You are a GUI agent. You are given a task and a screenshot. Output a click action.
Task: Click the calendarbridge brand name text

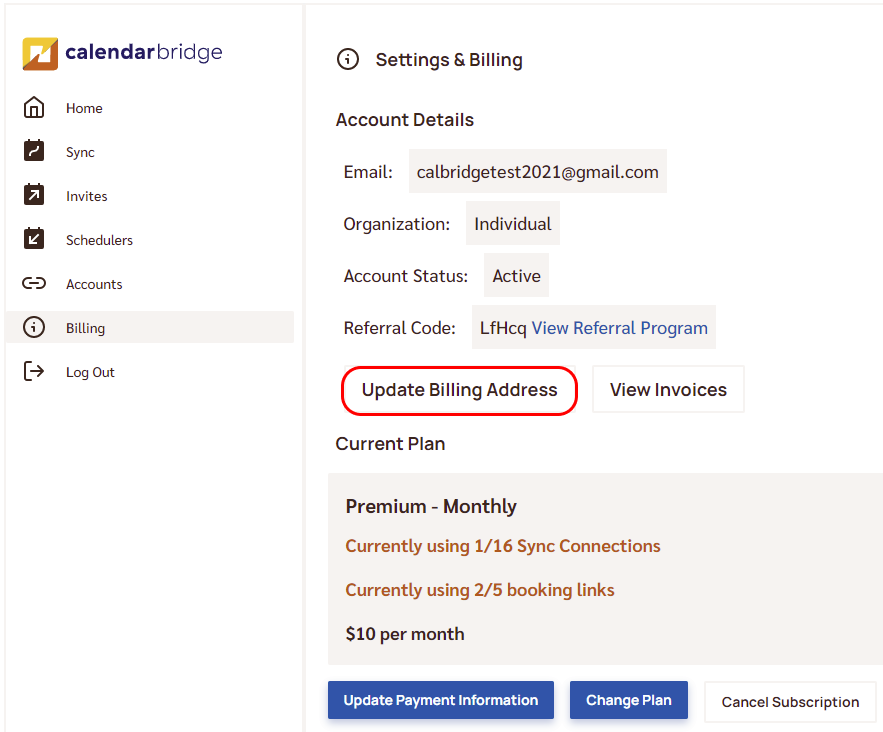click(144, 52)
